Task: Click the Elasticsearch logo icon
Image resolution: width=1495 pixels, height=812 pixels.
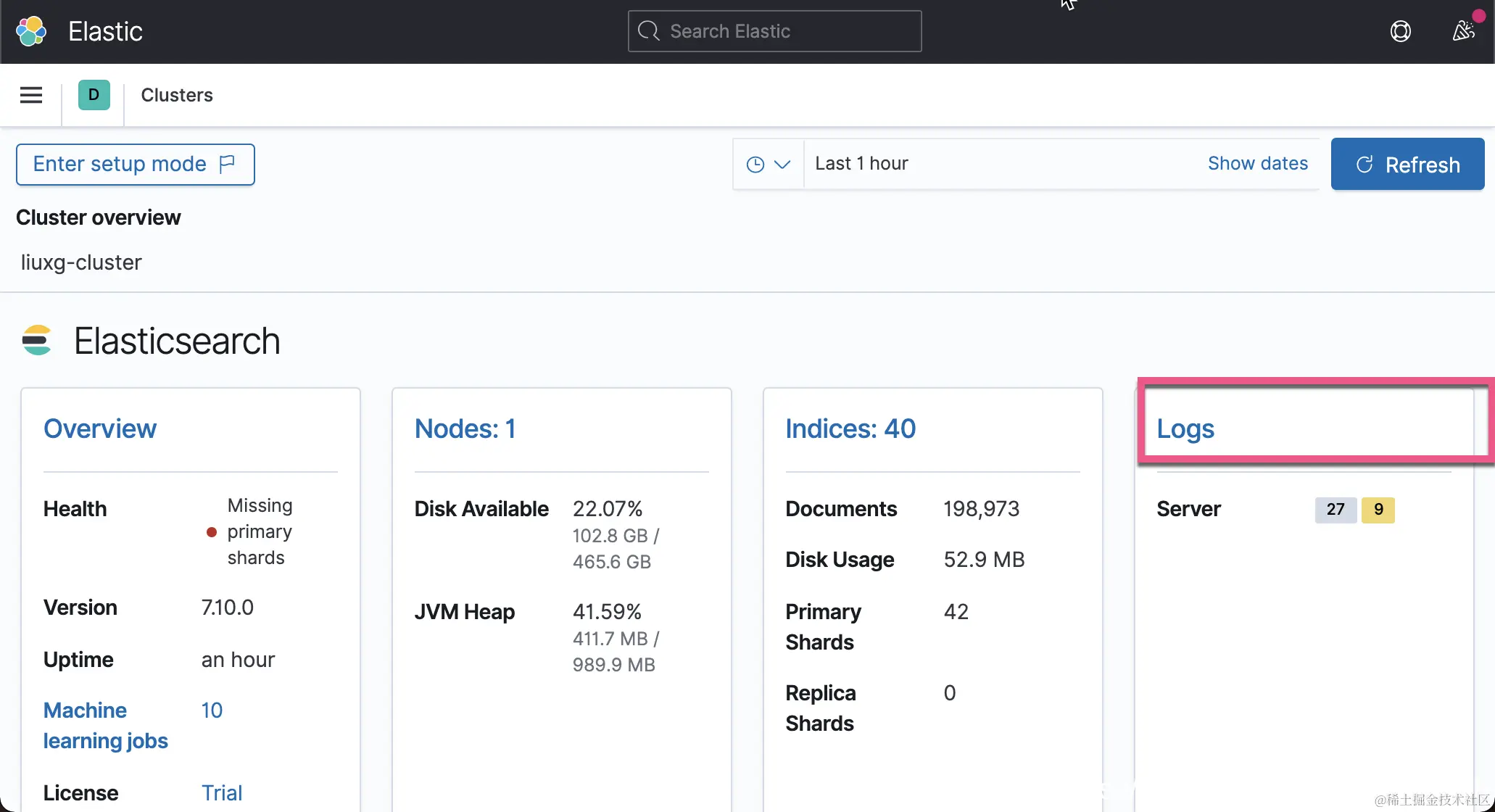Action: 37,340
